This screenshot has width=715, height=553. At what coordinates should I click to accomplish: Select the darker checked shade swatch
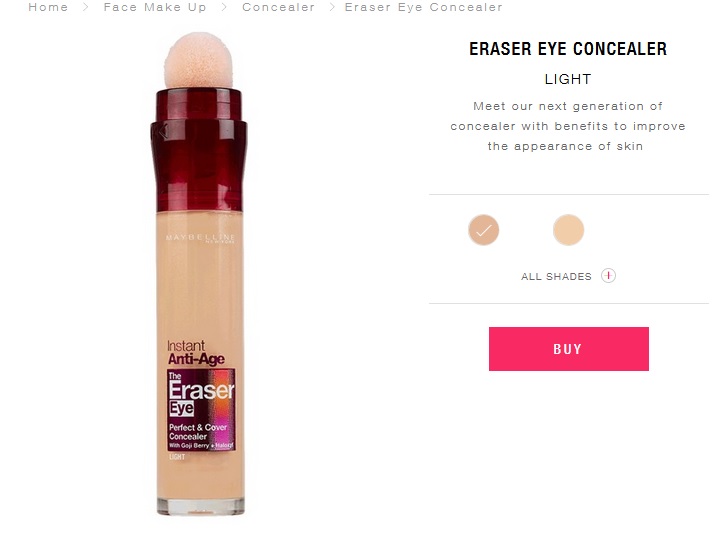(x=483, y=230)
